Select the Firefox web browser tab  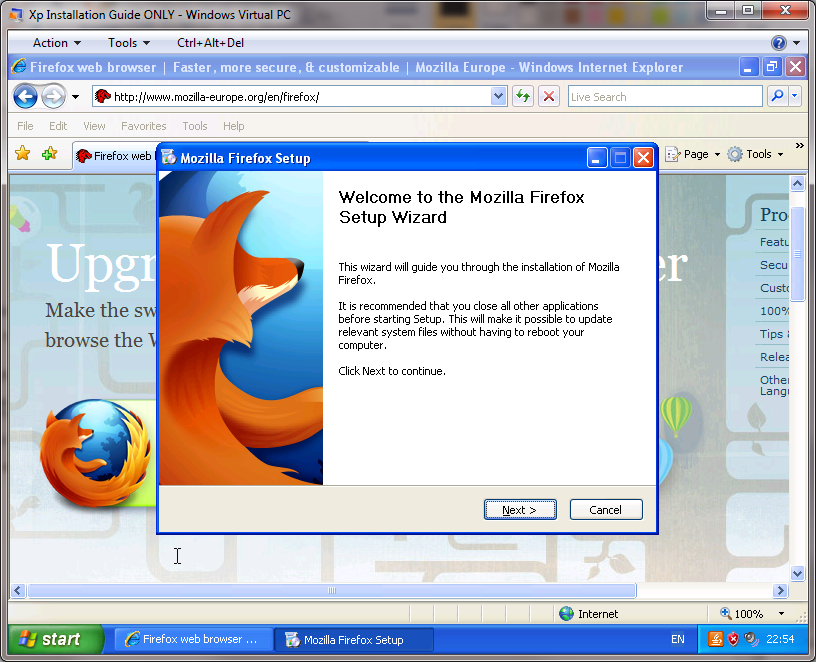click(114, 156)
